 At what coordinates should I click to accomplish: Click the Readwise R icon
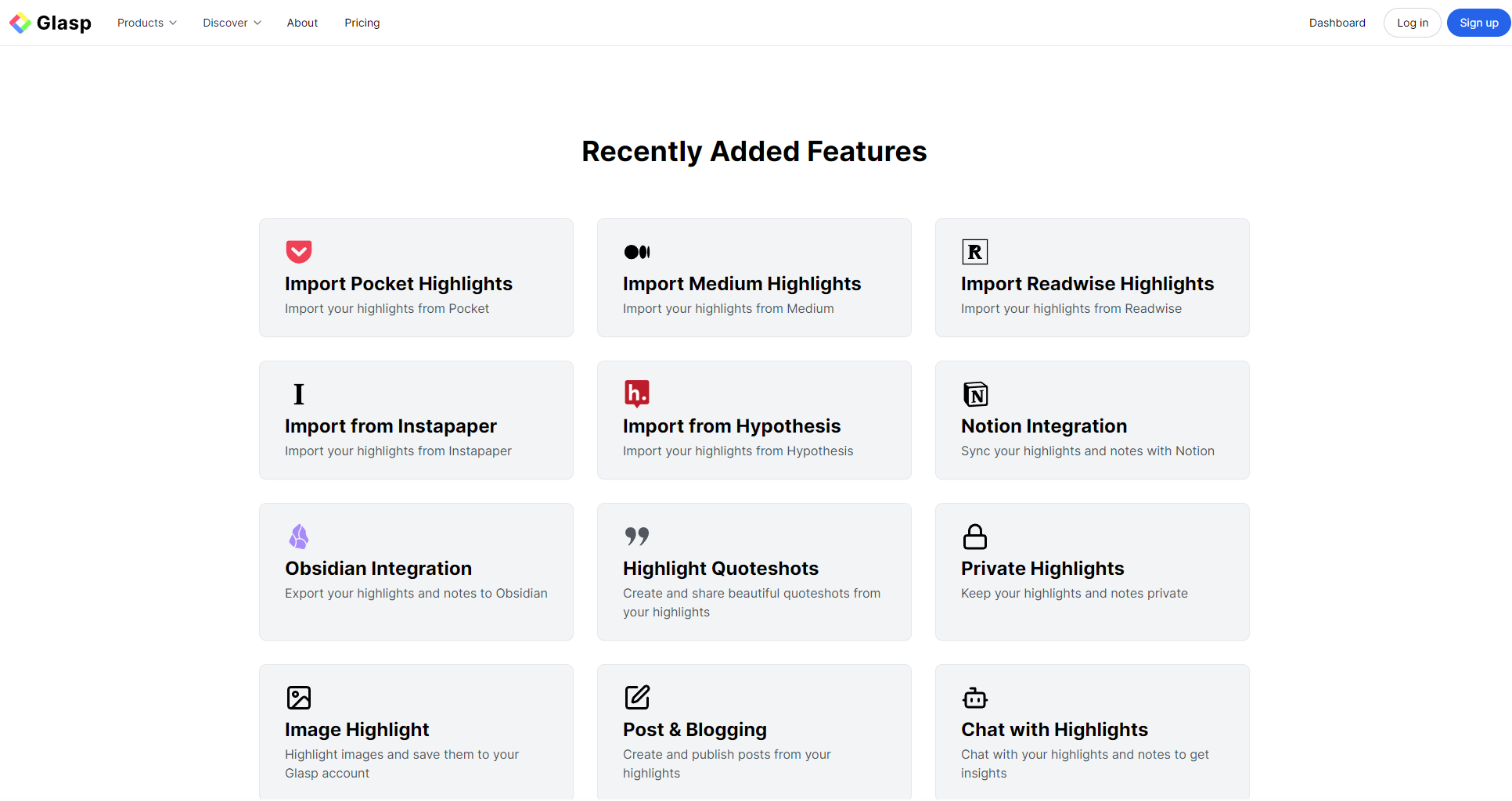[974, 252]
